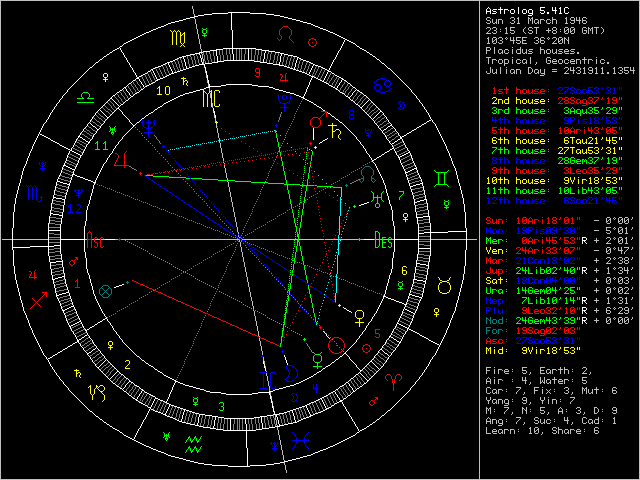Click the 'Learn: 10, Share: 6' line

tap(542, 431)
